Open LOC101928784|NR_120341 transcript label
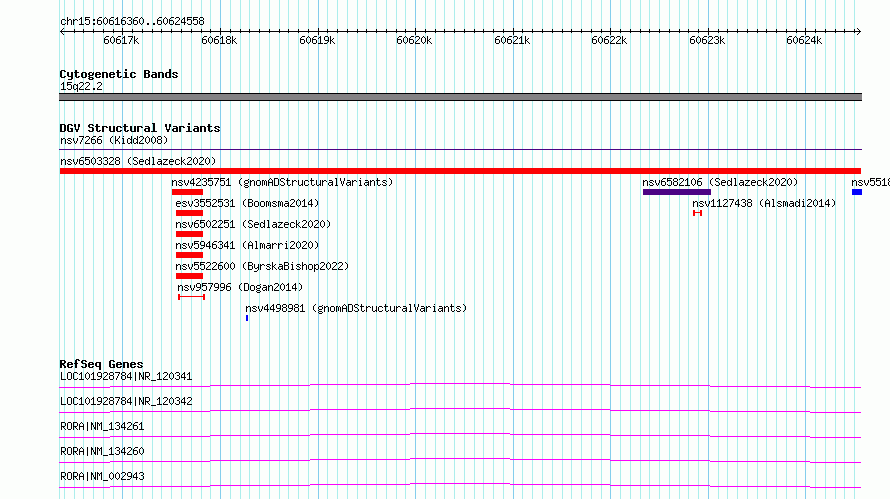Image resolution: width=890 pixels, height=499 pixels. [x=126, y=376]
